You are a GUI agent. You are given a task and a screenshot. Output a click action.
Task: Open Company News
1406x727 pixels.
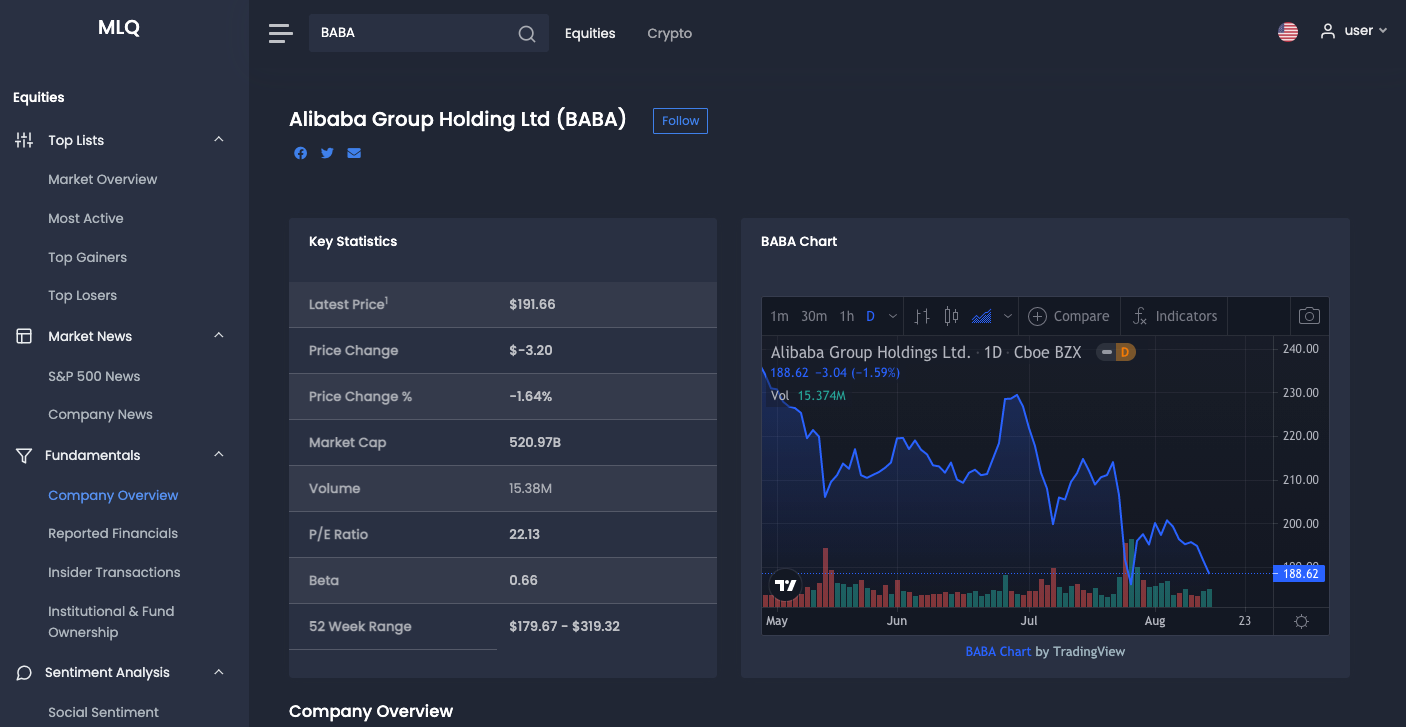pos(101,414)
